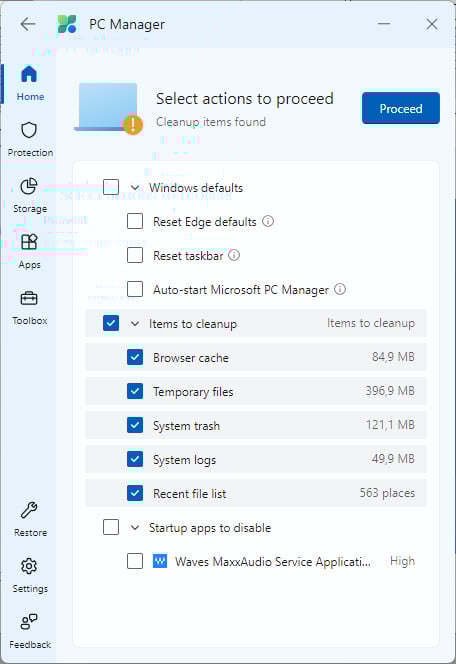Viewport: 456px width, 664px height.
Task: Show info for Reset taskbar
Action: click(234, 255)
